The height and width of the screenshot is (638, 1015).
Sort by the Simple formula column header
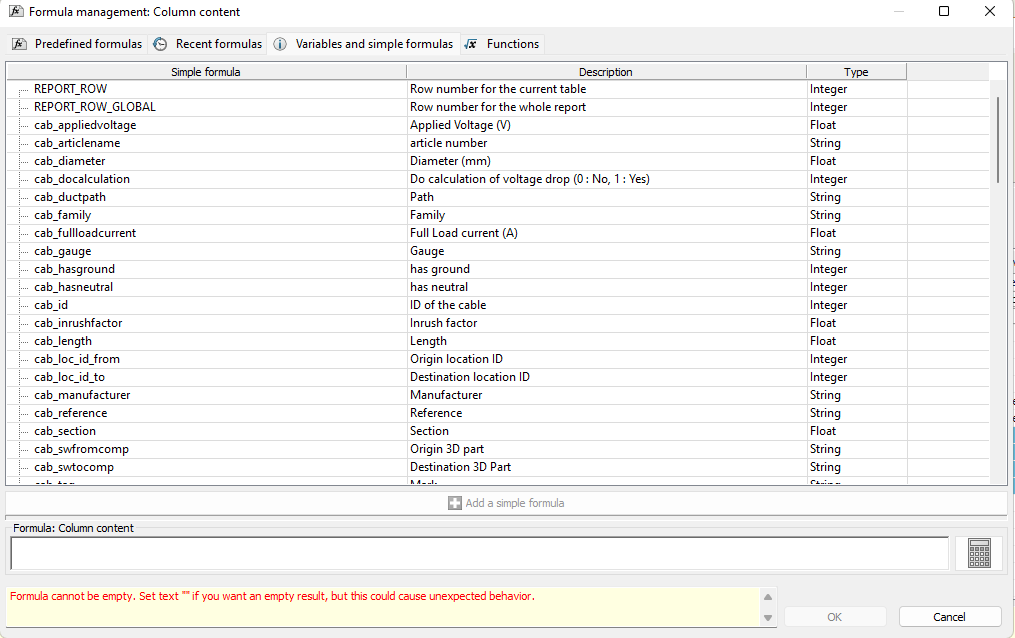pos(206,72)
